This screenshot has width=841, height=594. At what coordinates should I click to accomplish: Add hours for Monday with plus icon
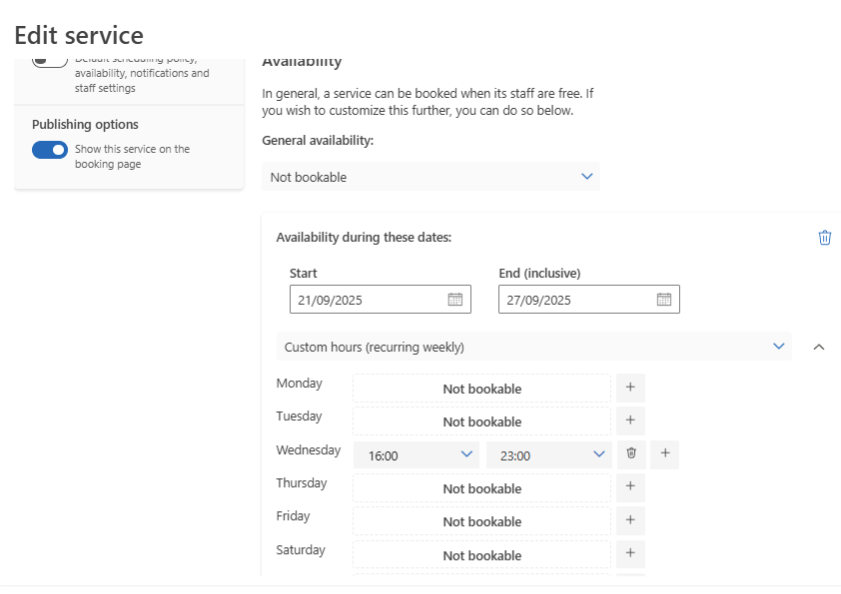pos(630,388)
